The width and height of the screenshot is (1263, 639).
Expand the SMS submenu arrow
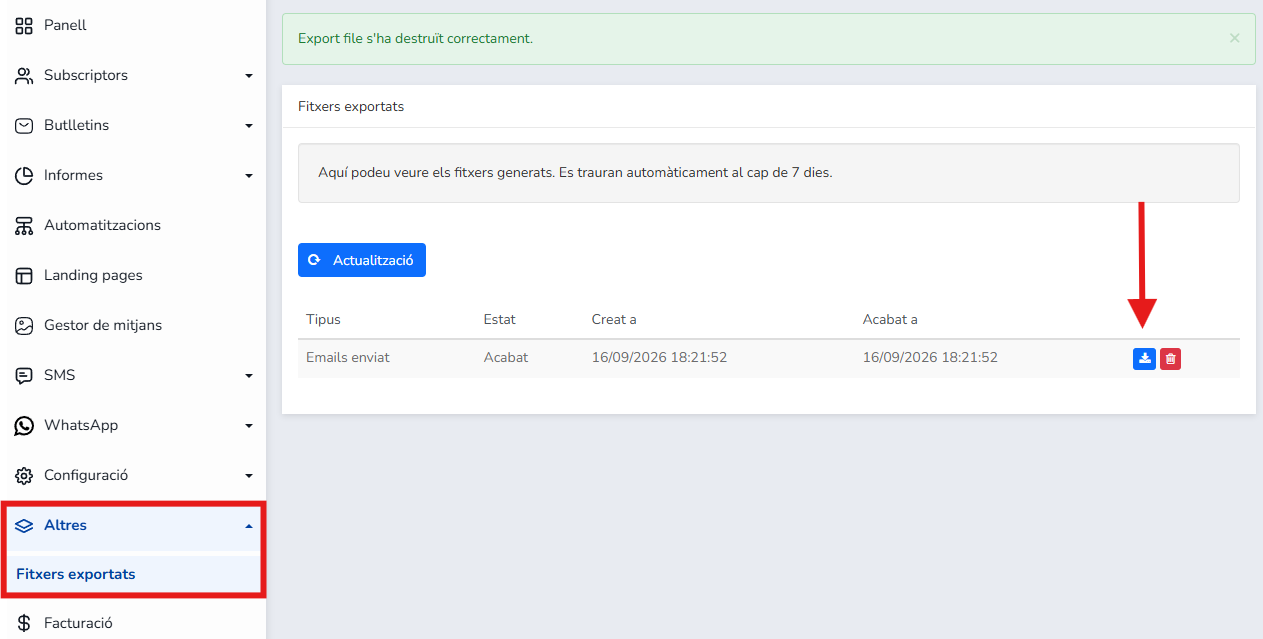[249, 376]
